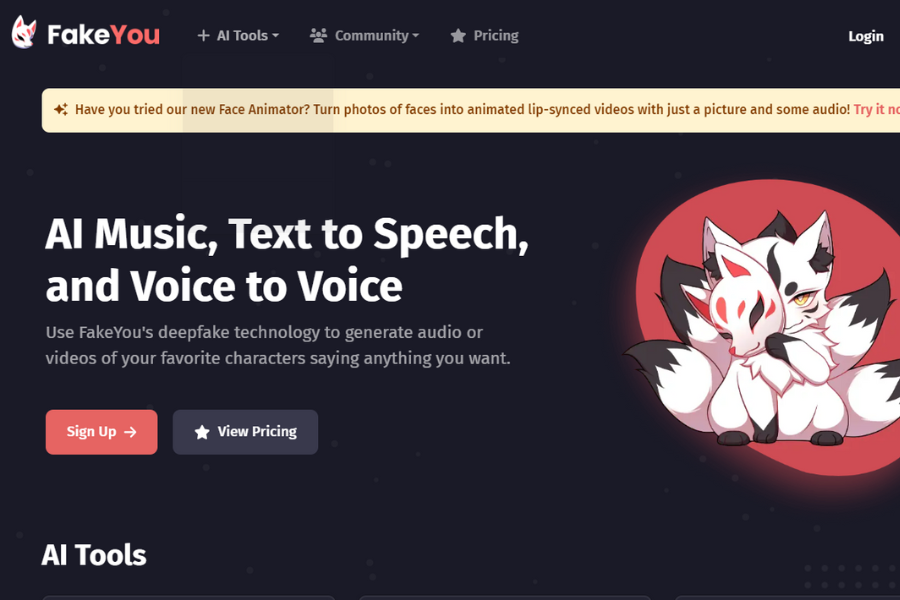This screenshot has width=900, height=600.
Task: Click the star icon on View Pricing button
Action: (202, 432)
